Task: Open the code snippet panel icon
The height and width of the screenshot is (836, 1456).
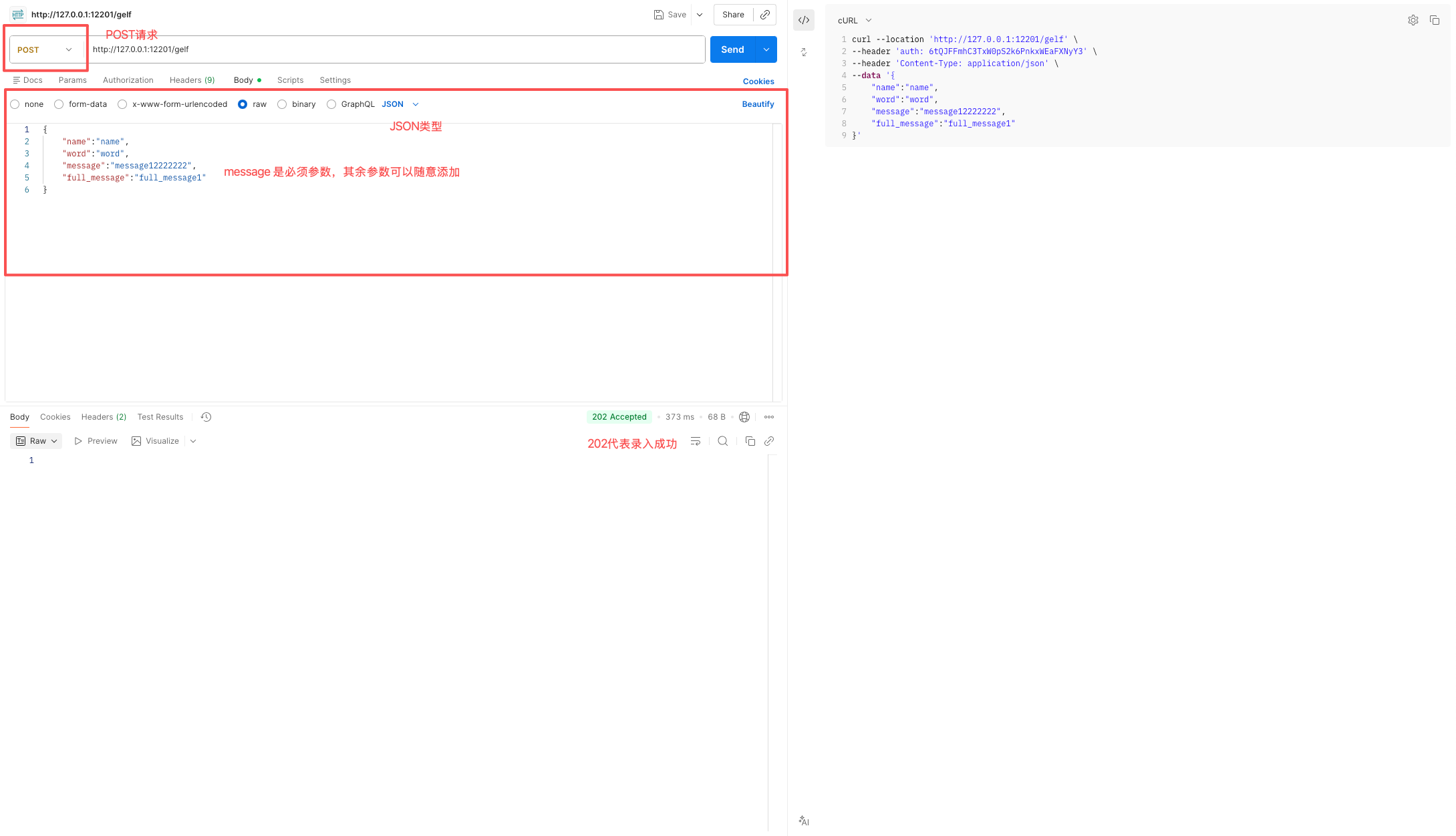Action: click(x=804, y=20)
